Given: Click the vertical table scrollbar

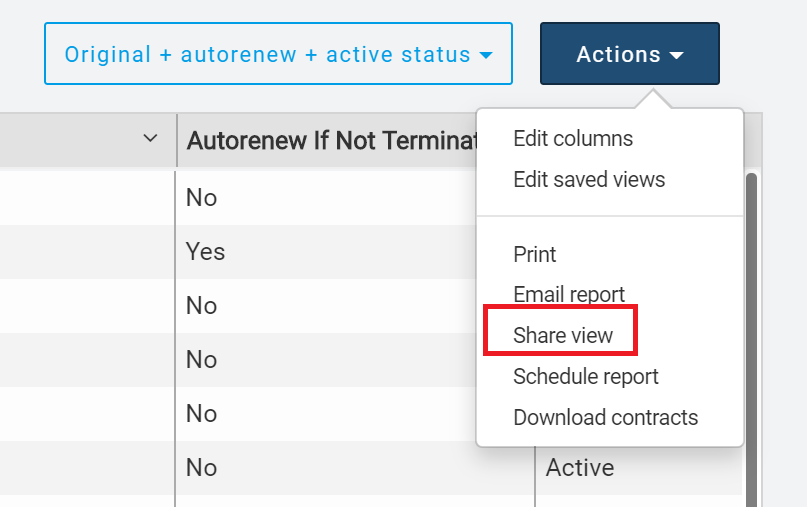Looking at the screenshot, I should pos(751,340).
